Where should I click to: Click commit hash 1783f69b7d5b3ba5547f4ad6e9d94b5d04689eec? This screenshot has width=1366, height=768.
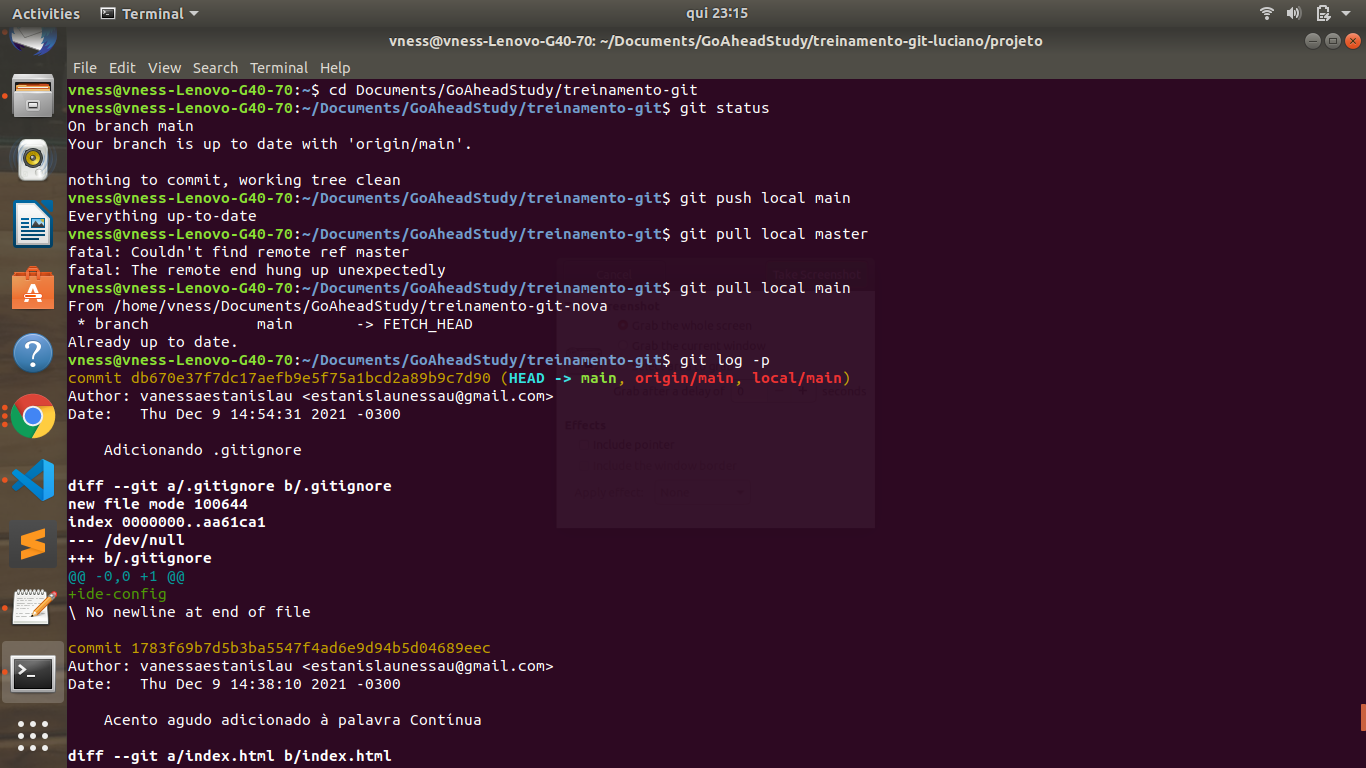(311, 648)
